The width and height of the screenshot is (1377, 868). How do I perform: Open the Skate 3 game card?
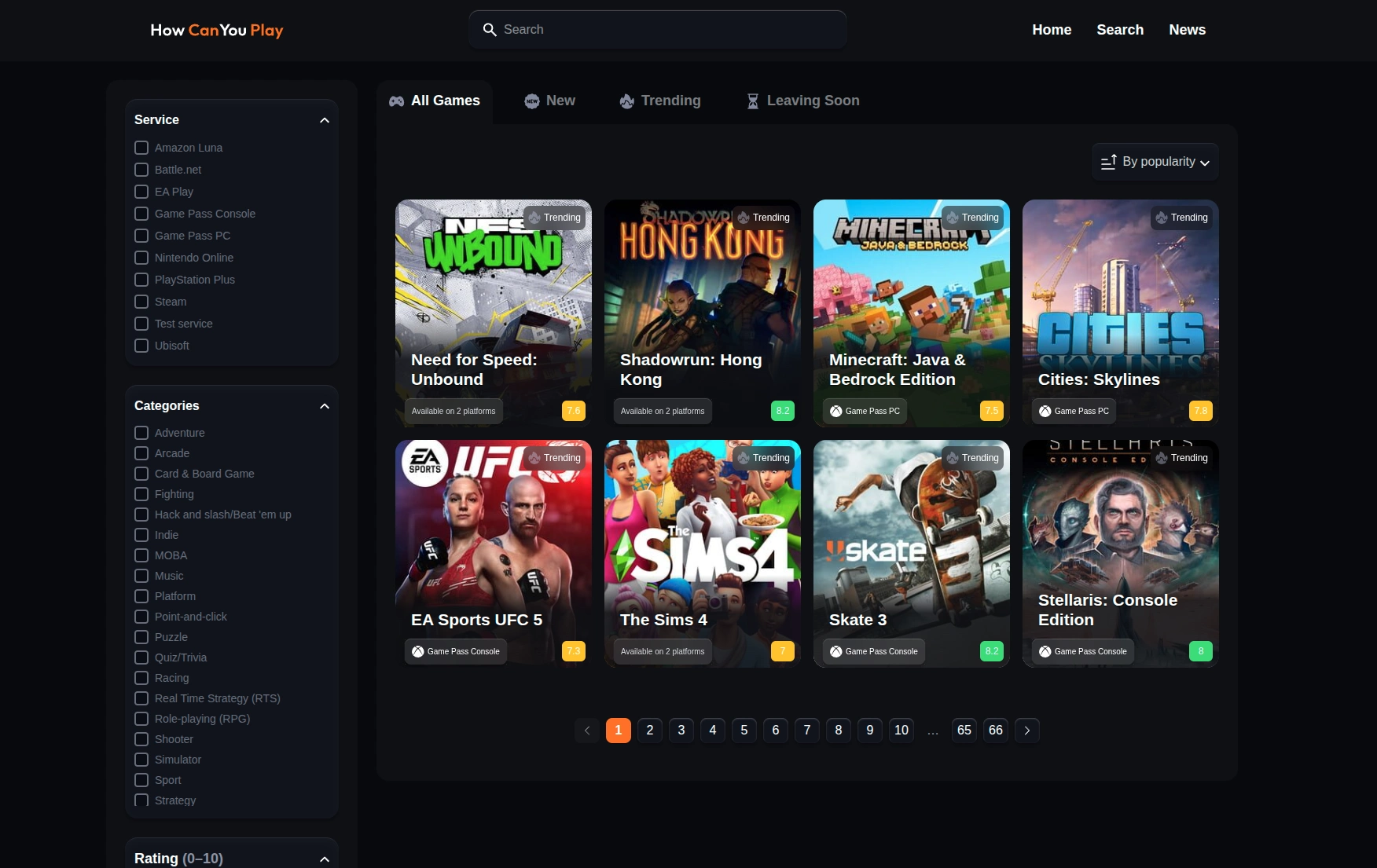912,554
